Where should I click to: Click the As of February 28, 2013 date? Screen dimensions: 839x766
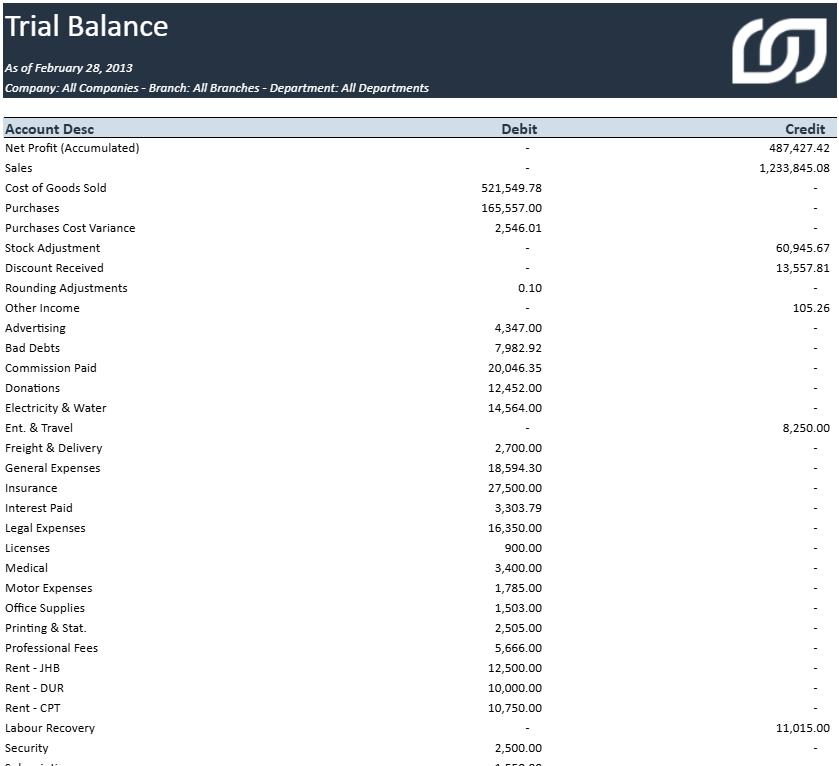(x=69, y=68)
